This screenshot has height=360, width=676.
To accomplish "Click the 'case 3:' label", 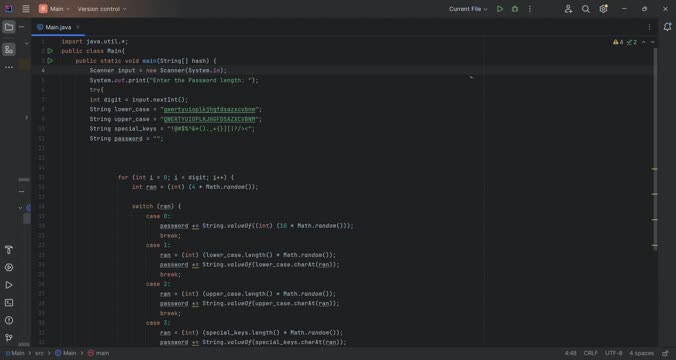I will (x=158, y=323).
